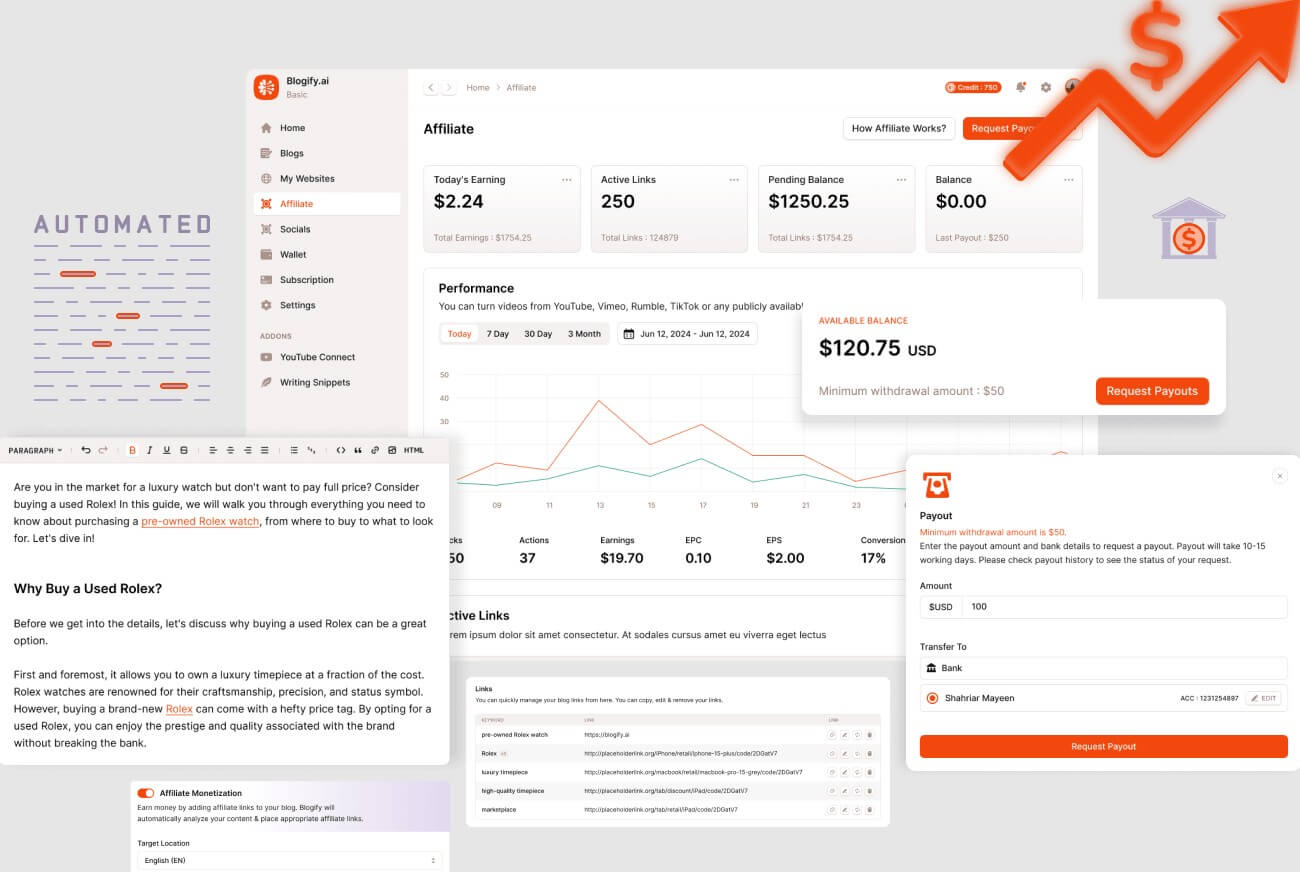
Task: Open Active Links card options menu
Action: [734, 180]
